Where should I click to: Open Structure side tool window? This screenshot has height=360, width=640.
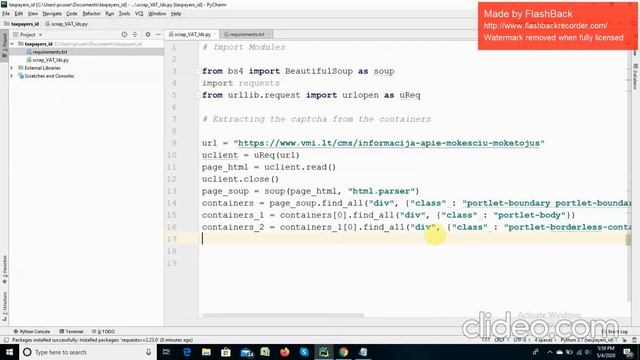tap(4, 306)
